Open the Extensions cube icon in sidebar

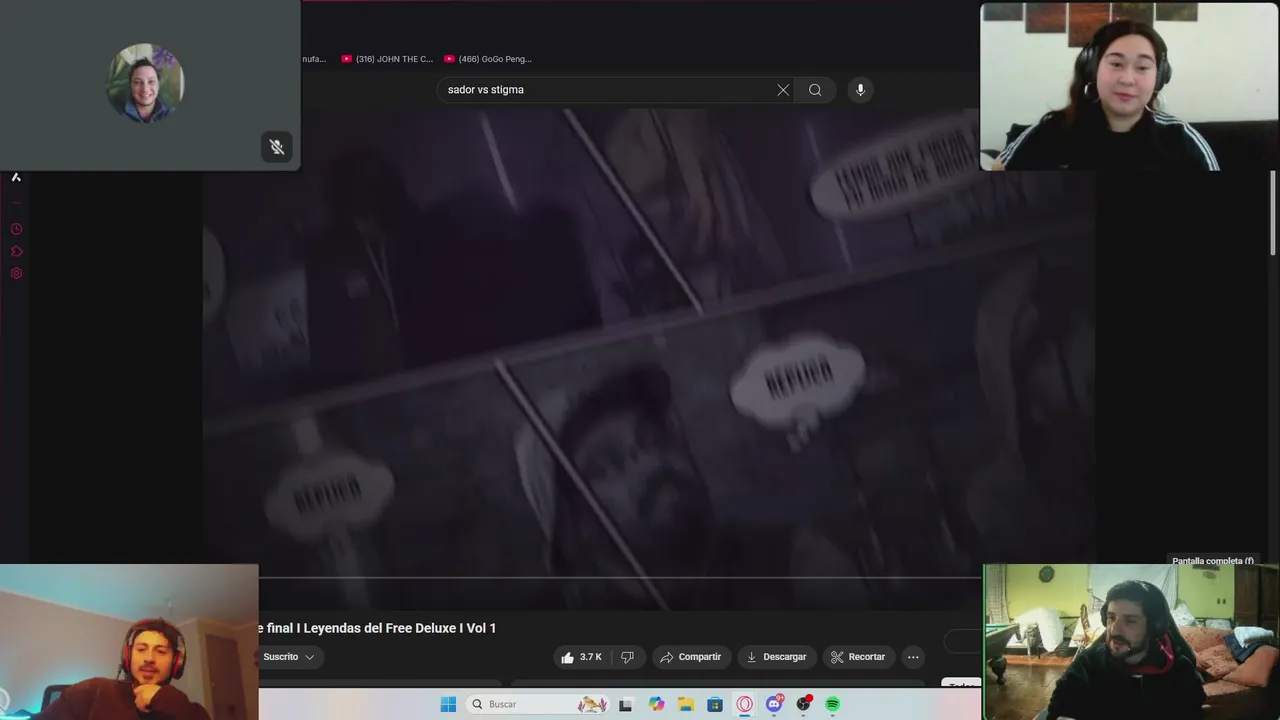pos(16,251)
